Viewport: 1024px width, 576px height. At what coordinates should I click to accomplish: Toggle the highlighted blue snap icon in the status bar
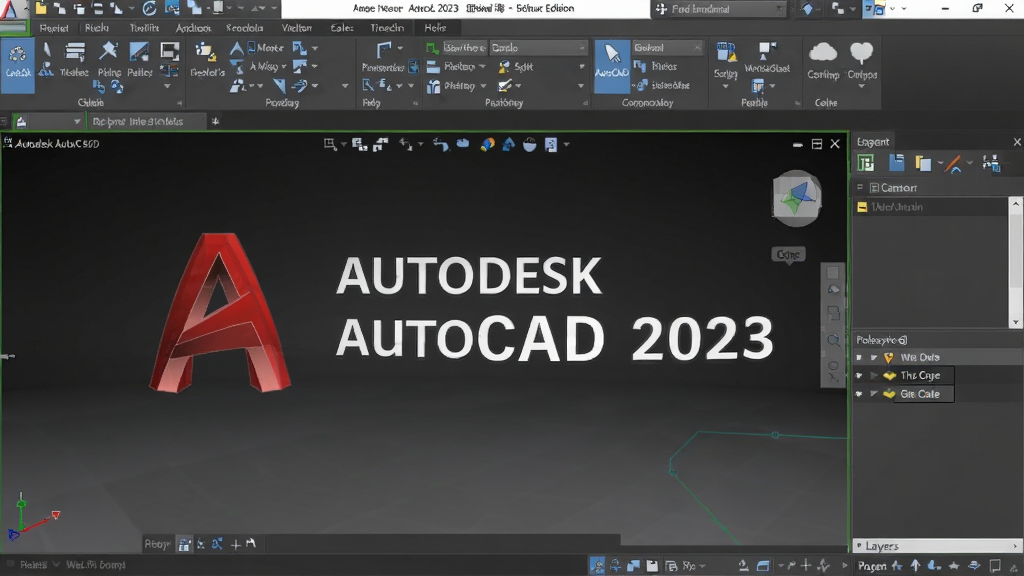[597, 566]
